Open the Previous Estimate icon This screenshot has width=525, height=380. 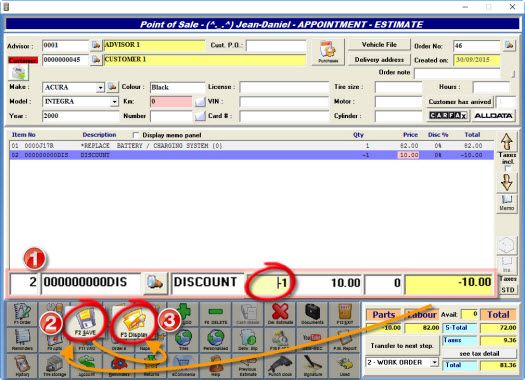pyautogui.click(x=248, y=366)
